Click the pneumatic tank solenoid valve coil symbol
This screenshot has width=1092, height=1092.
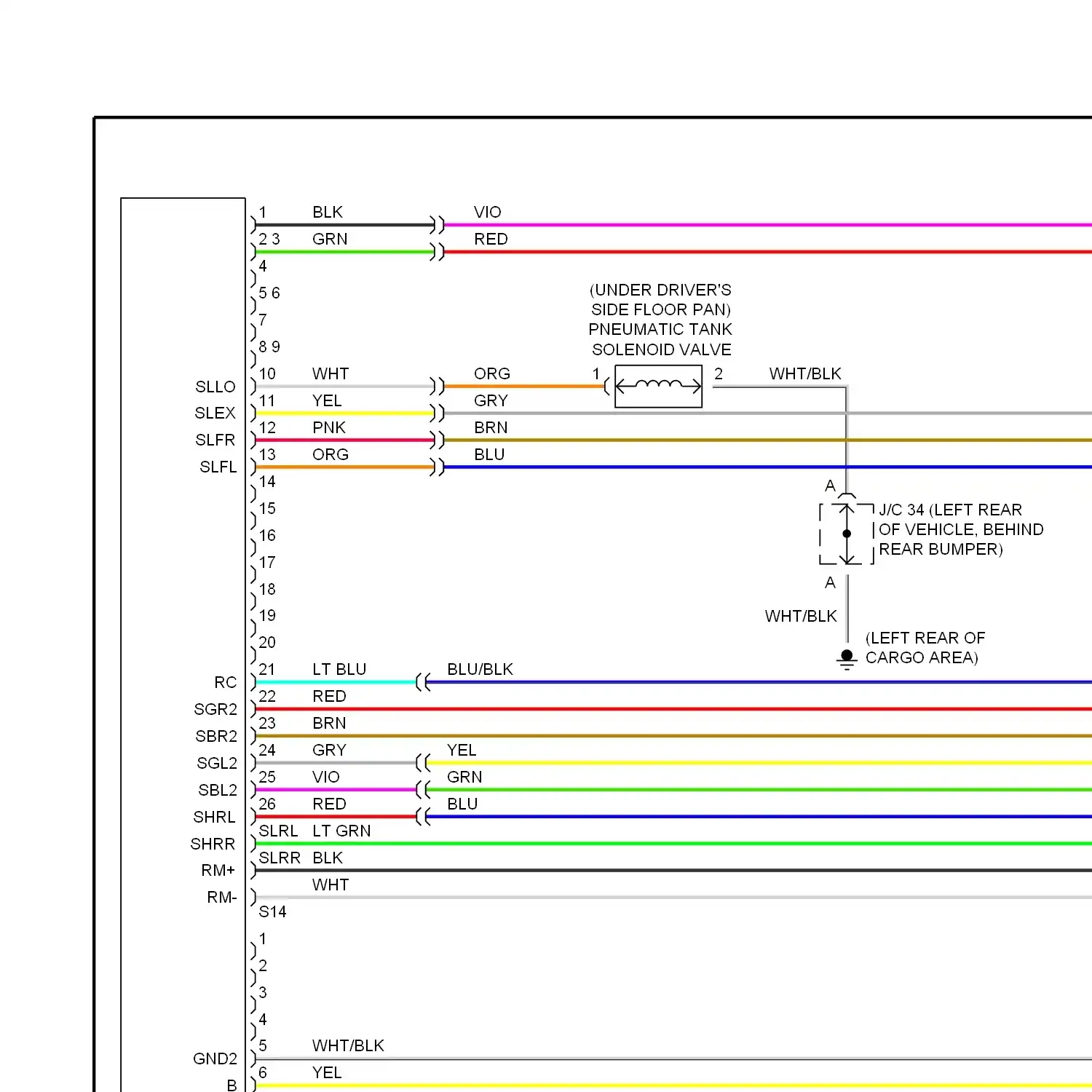point(658,386)
